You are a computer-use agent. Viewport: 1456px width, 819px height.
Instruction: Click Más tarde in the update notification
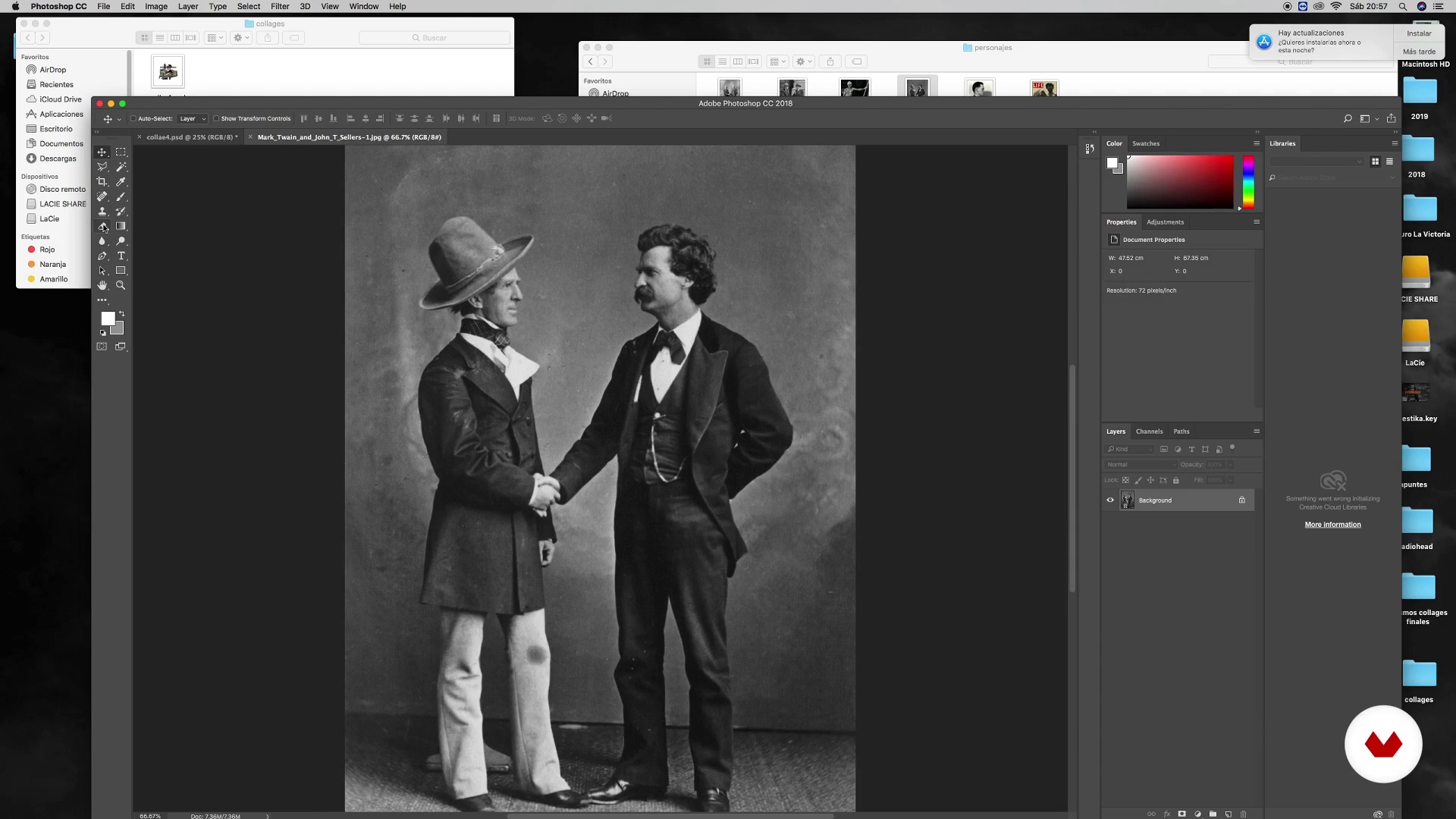click(x=1419, y=52)
